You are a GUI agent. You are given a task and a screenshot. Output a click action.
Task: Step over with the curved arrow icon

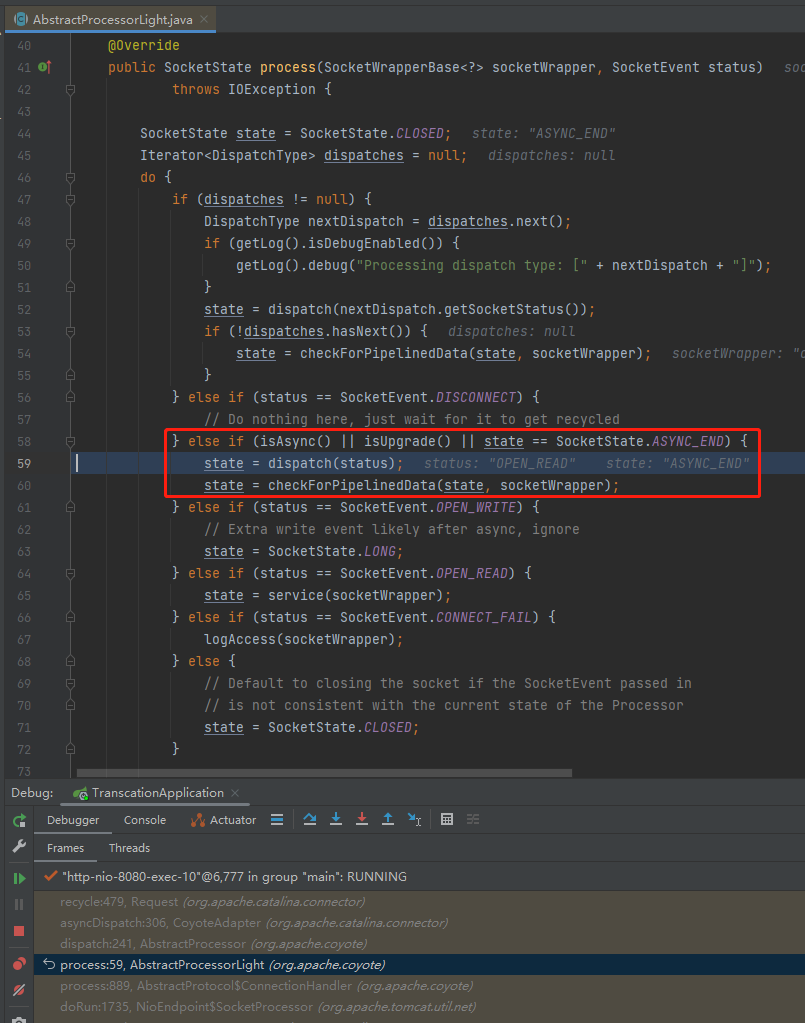tap(310, 819)
